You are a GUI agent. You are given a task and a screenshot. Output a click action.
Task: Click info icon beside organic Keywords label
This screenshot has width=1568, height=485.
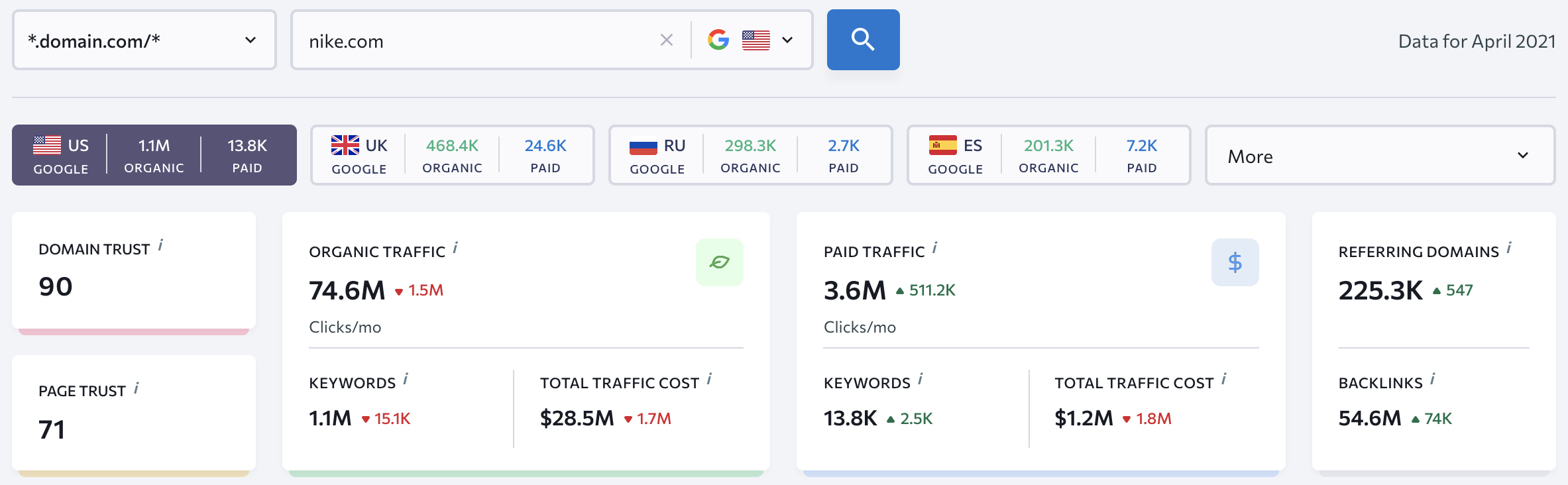(x=406, y=380)
